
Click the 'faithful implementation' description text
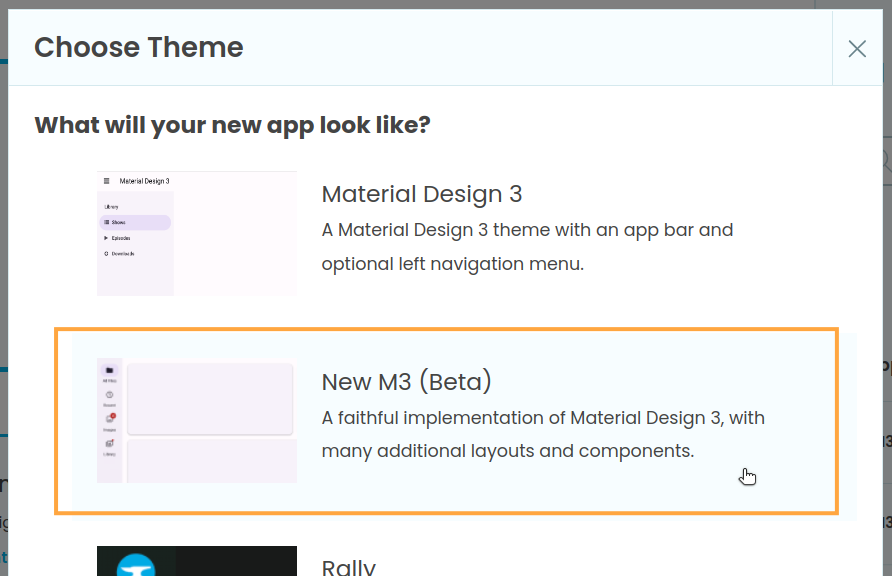click(542, 434)
